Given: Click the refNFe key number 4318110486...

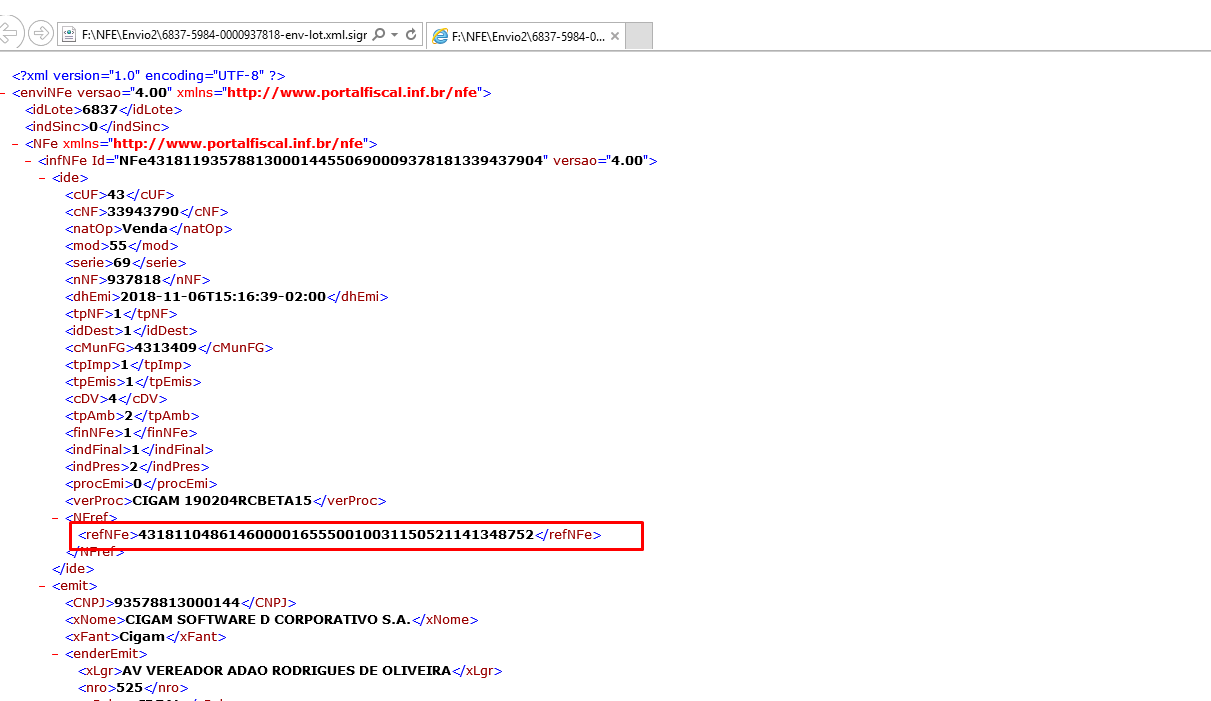Looking at the screenshot, I should 336,535.
